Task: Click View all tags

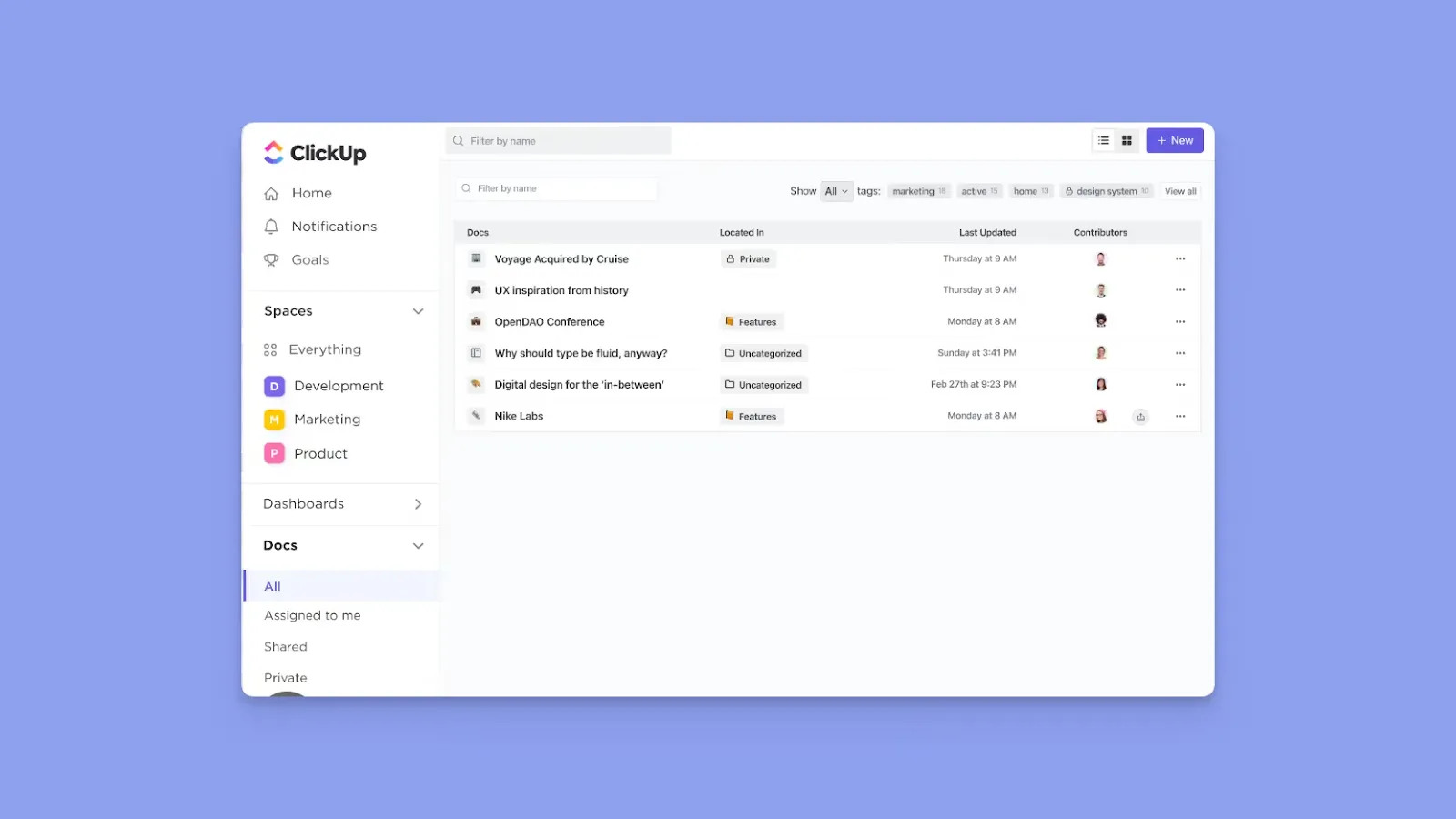Action: [x=1179, y=191]
